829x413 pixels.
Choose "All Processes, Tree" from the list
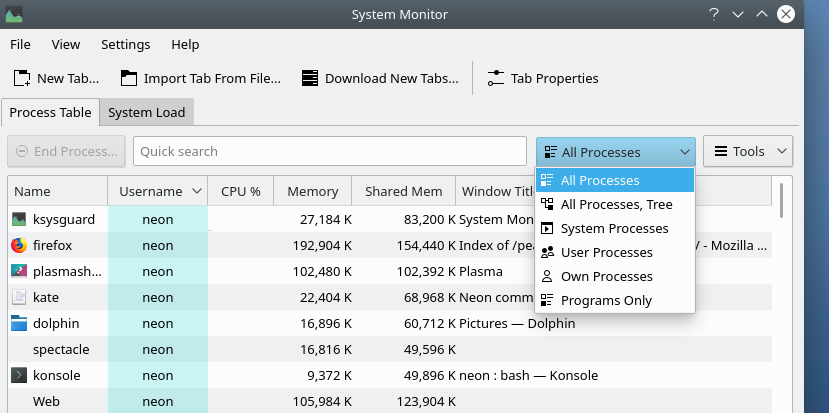[616, 205]
